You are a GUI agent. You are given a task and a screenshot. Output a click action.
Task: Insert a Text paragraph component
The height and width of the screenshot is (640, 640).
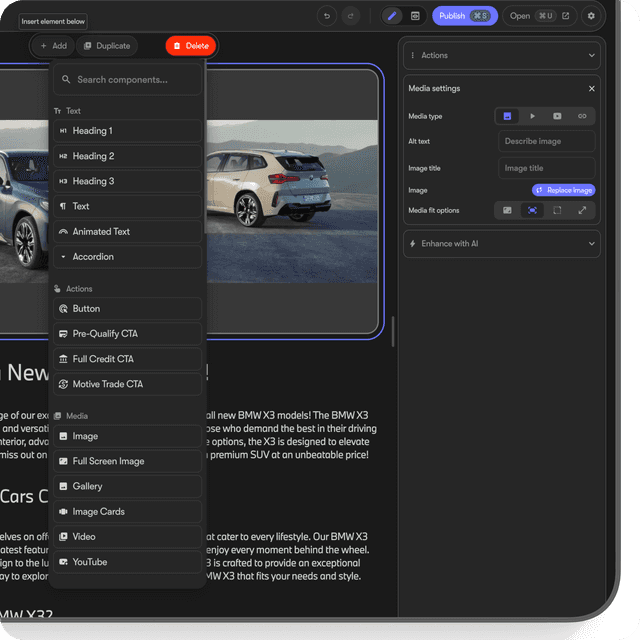click(x=127, y=207)
